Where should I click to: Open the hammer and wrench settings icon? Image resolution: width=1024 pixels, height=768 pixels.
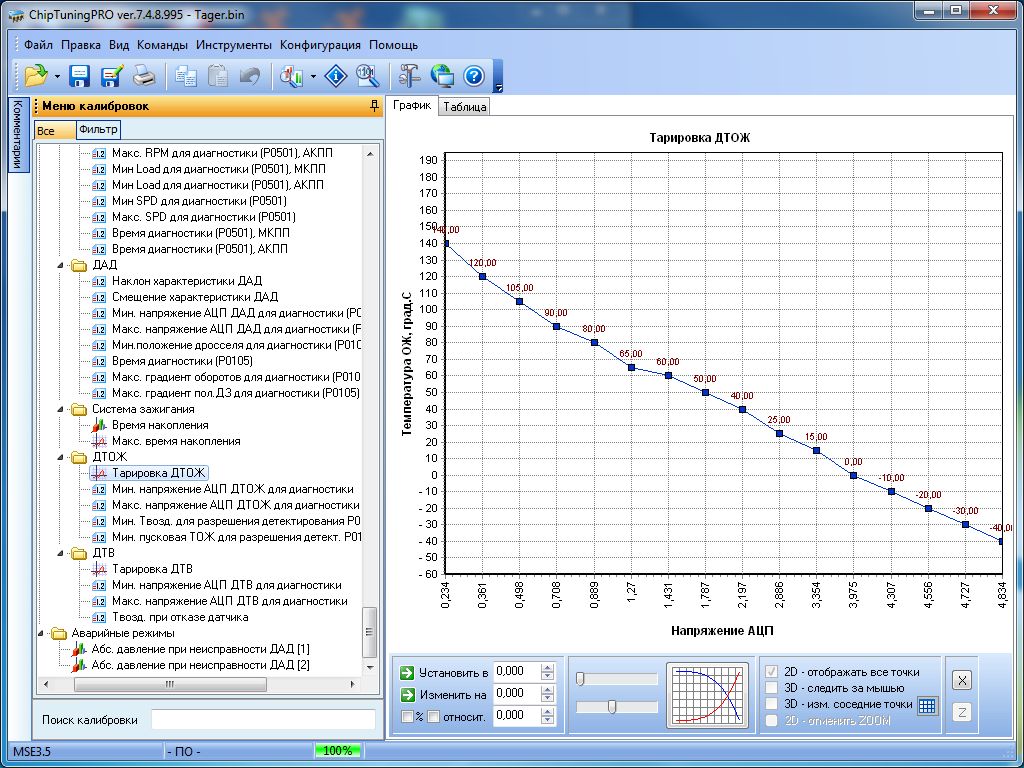pyautogui.click(x=409, y=76)
